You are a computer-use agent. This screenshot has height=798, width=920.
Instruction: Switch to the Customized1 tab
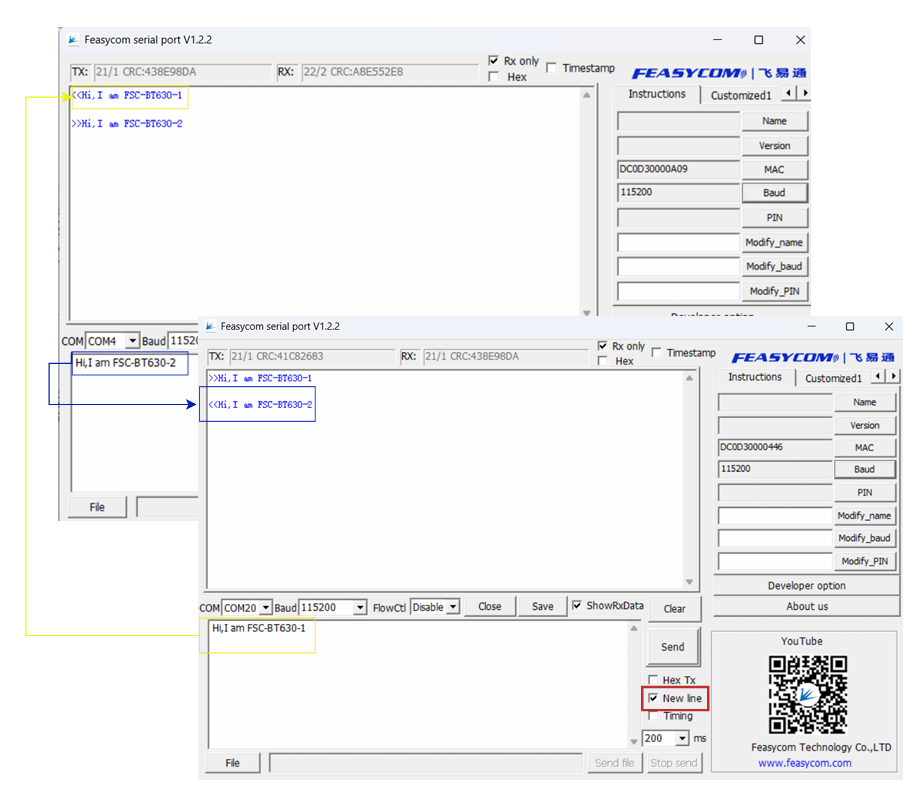[834, 377]
